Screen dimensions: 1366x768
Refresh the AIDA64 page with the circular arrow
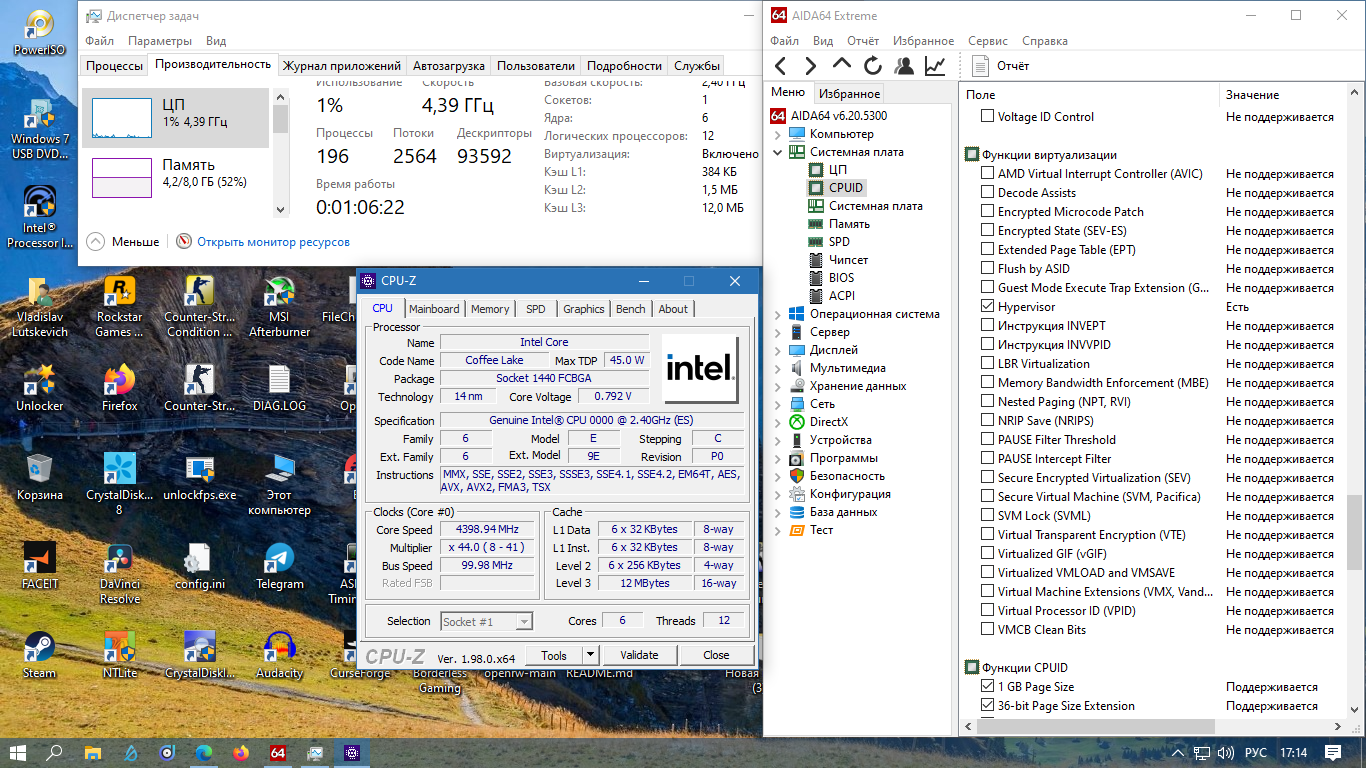coord(873,66)
